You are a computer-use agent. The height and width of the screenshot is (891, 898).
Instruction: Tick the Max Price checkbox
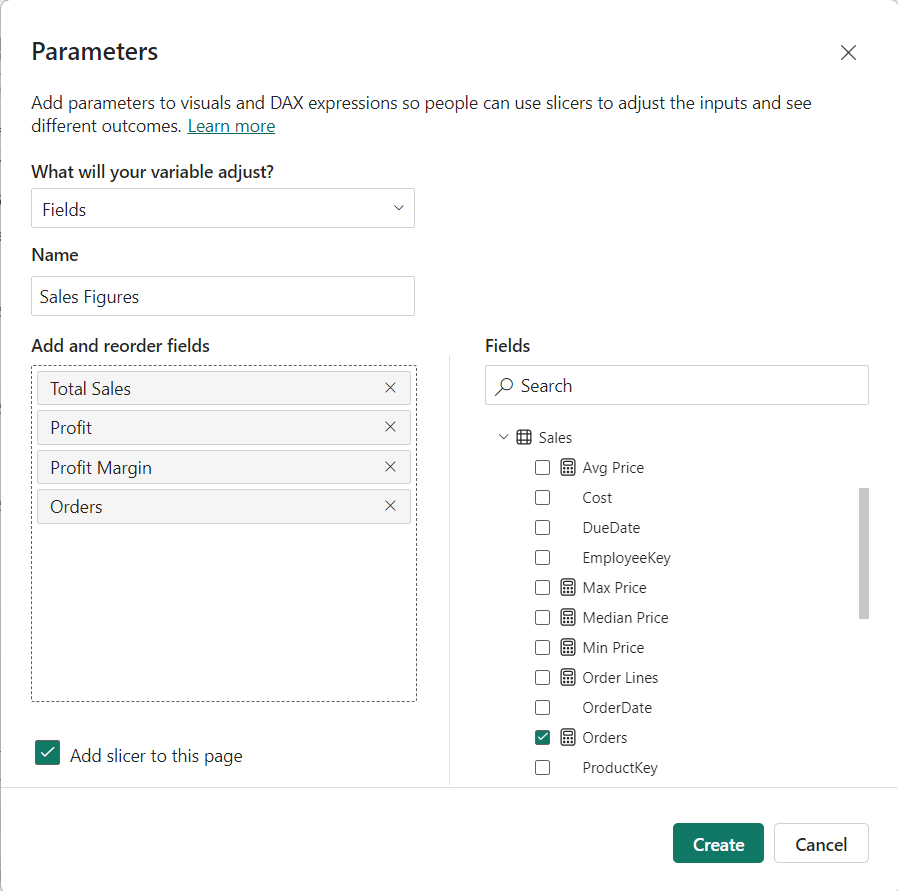(542, 587)
